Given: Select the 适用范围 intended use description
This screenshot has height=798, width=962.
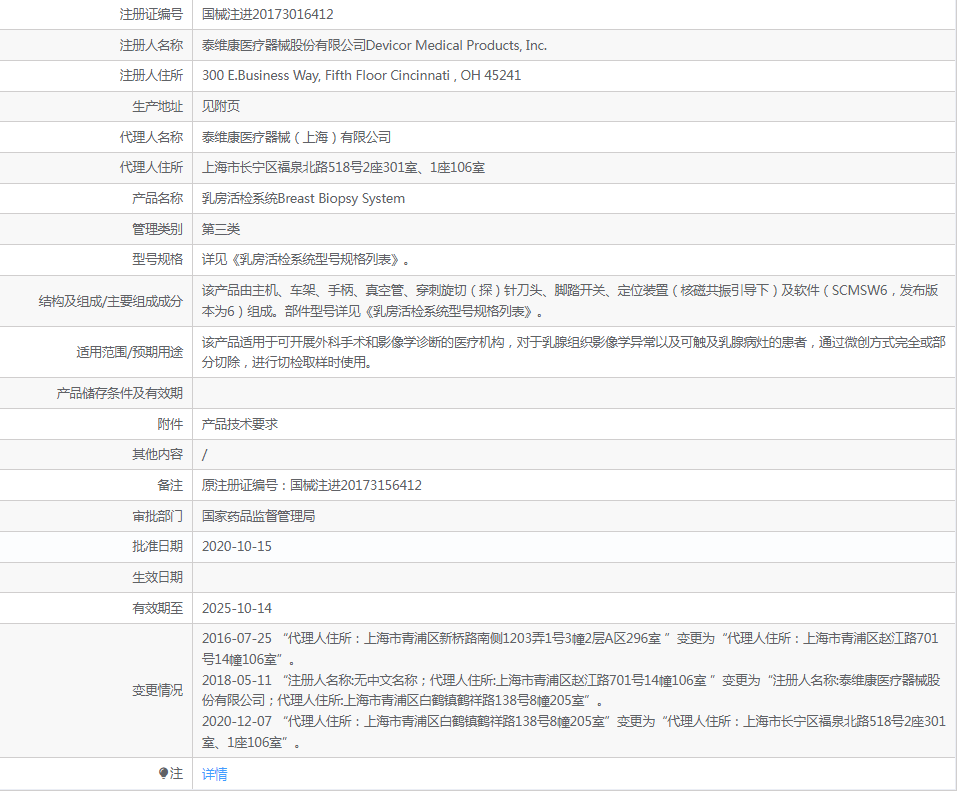Looking at the screenshot, I should (574, 352).
